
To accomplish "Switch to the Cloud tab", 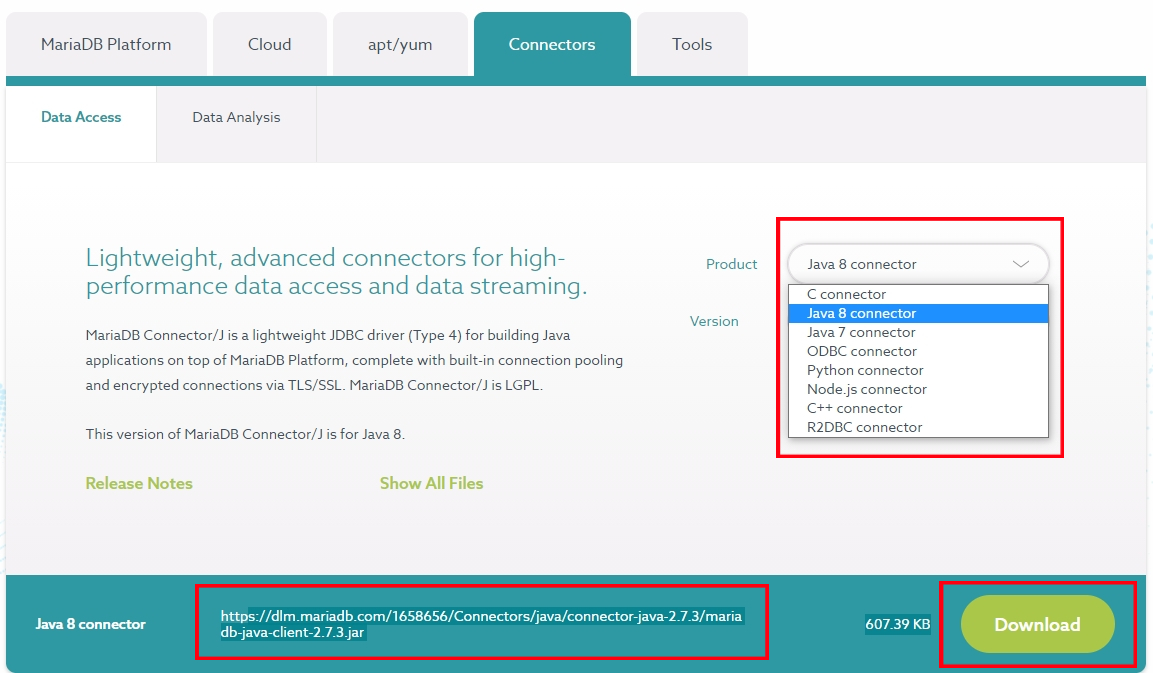I will coord(269,44).
